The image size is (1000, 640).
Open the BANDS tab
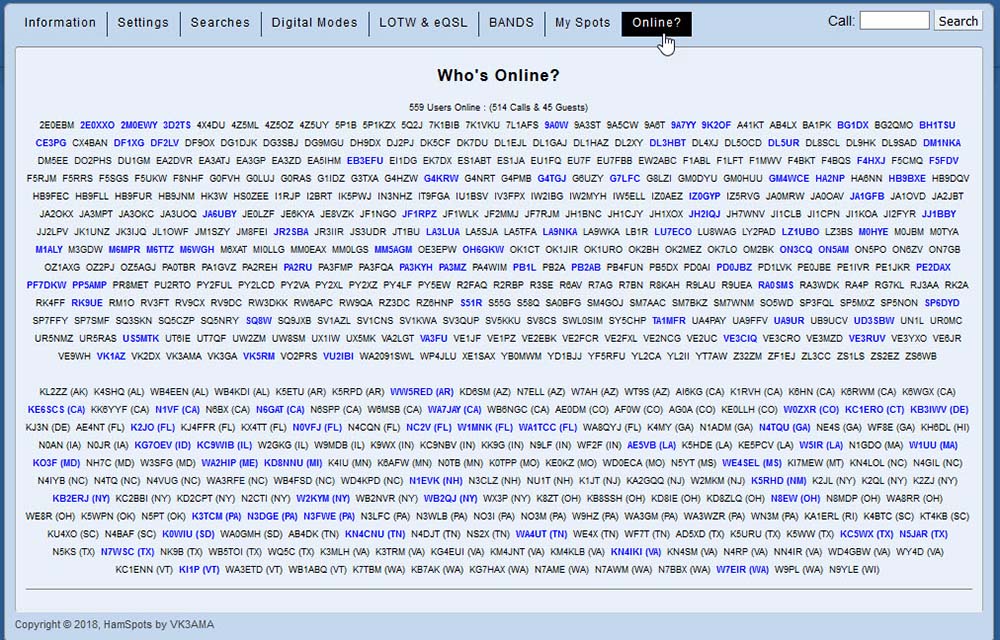tap(511, 23)
